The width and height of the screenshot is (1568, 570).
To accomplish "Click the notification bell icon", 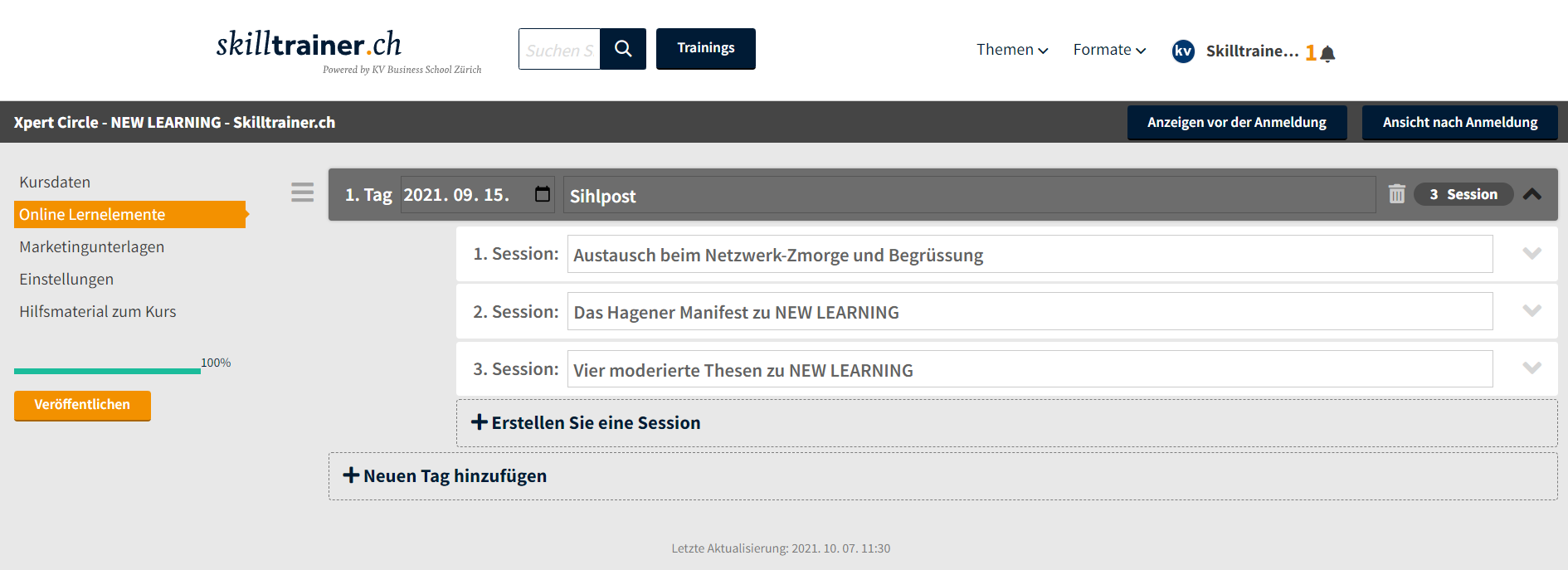I will 1329,51.
